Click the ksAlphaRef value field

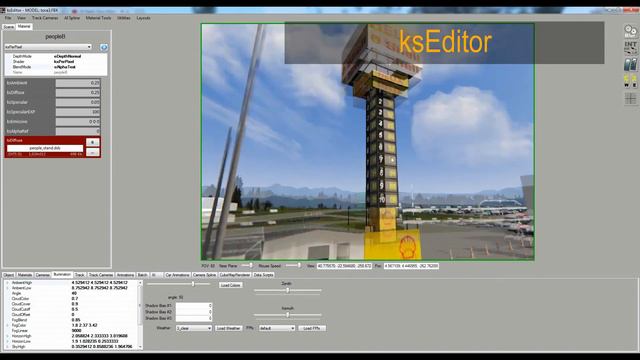tap(78, 131)
